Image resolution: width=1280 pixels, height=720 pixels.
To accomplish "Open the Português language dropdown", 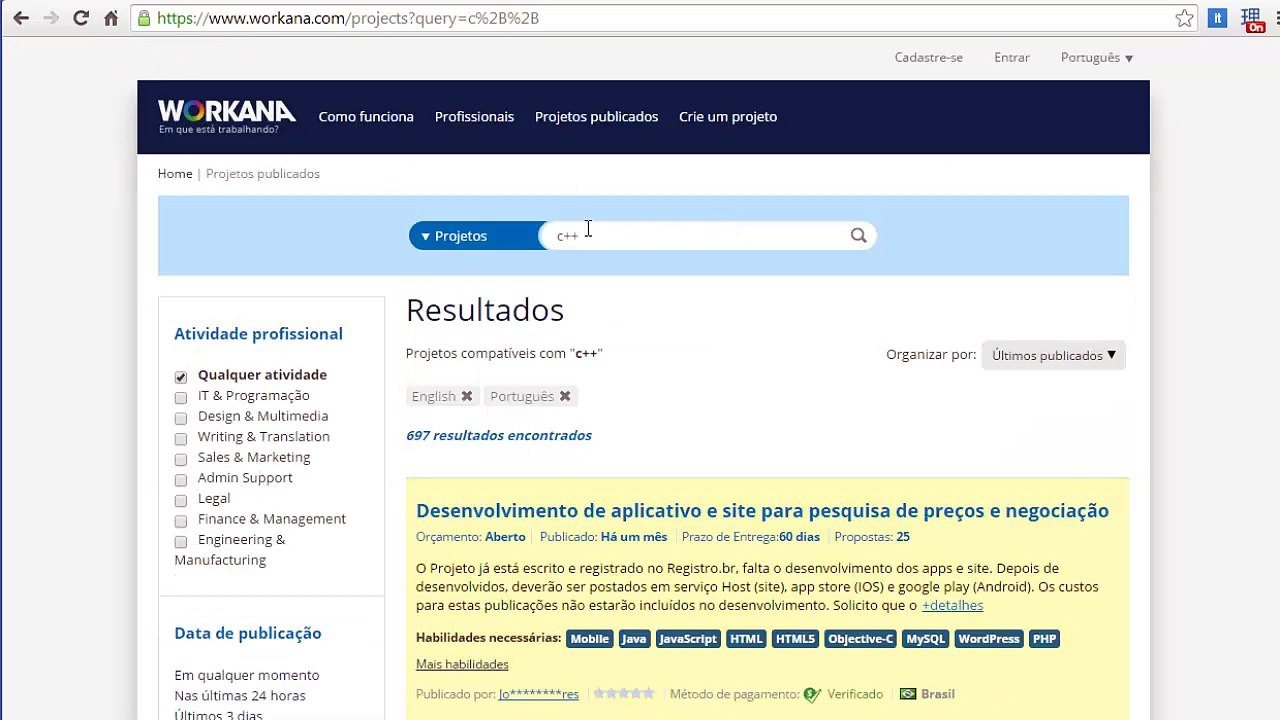I will (x=1097, y=57).
